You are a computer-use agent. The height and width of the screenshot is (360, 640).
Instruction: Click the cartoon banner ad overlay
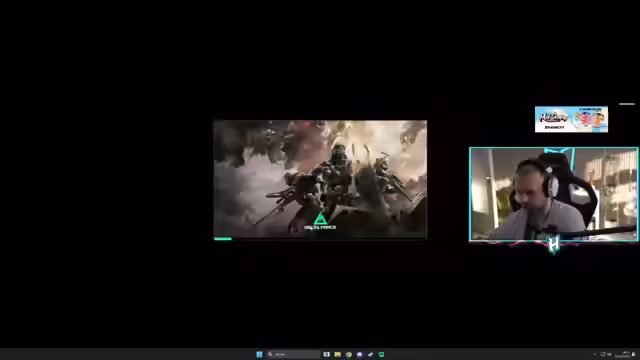pos(571,119)
